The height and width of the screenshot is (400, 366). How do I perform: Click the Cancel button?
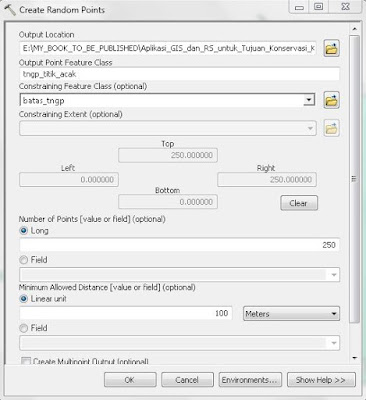click(x=187, y=380)
